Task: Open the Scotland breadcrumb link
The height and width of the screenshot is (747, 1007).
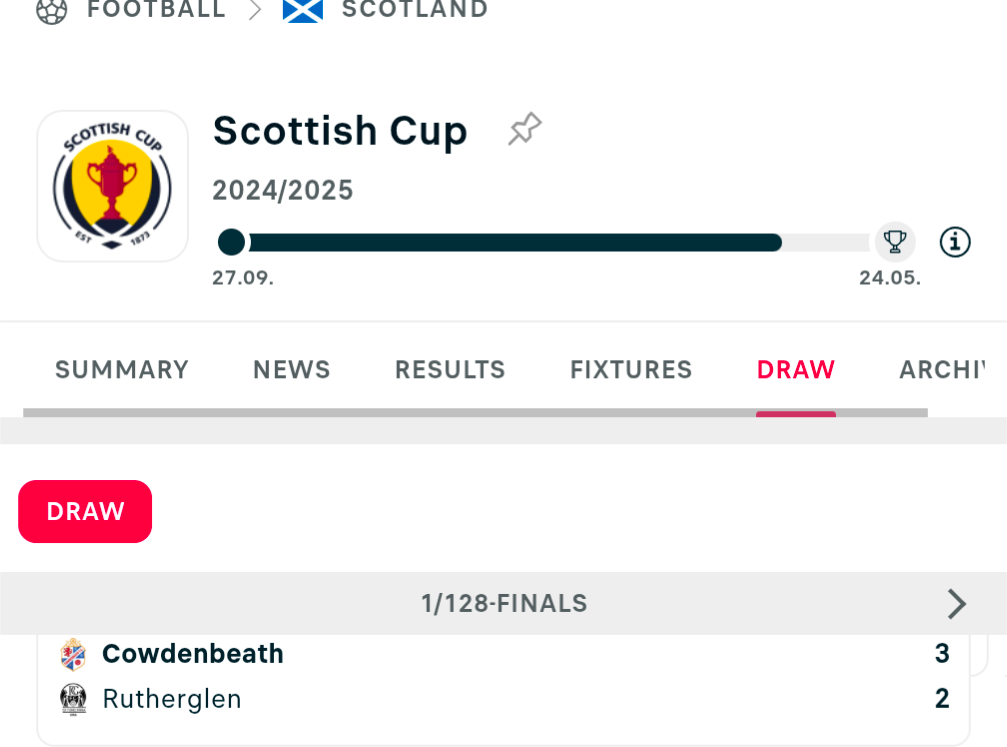Action: (415, 10)
